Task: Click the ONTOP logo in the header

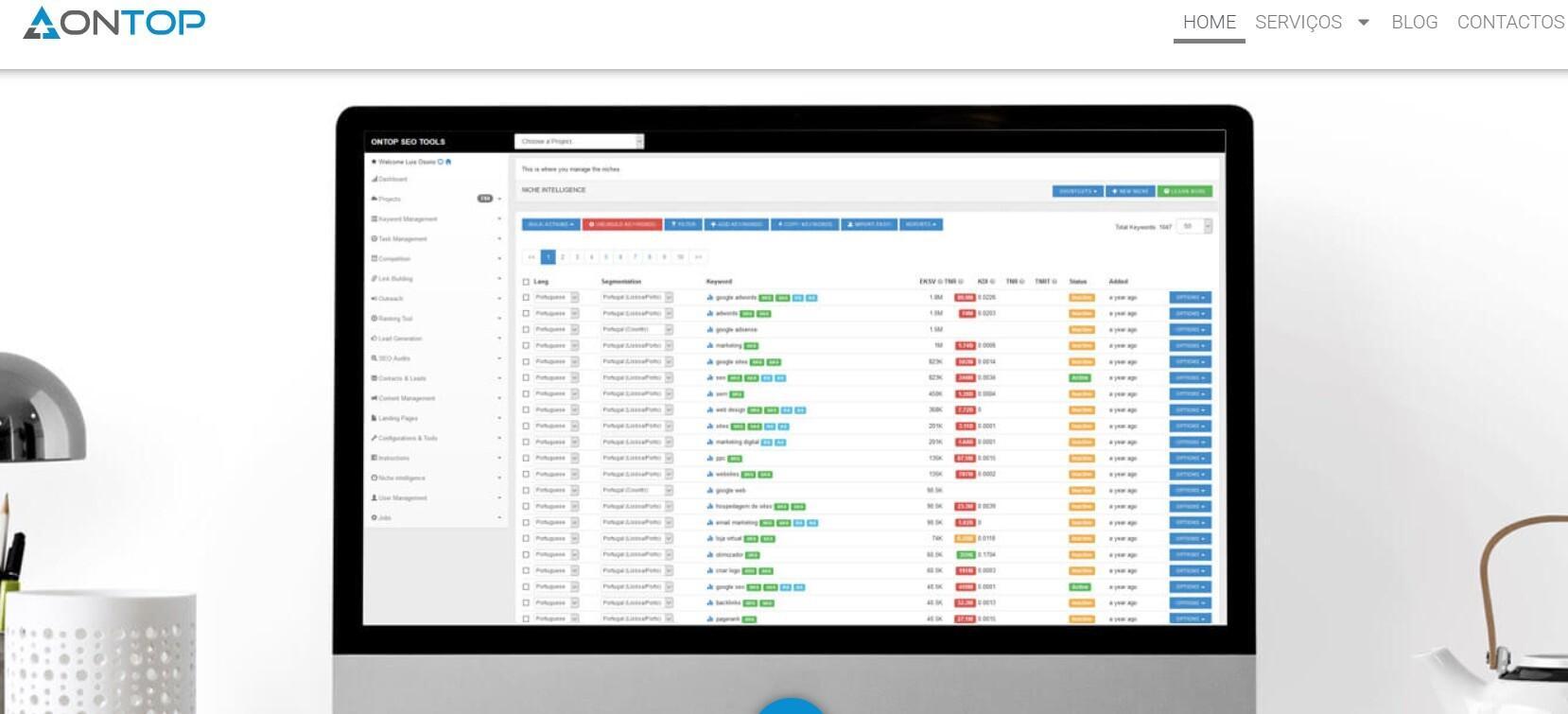Action: (113, 23)
